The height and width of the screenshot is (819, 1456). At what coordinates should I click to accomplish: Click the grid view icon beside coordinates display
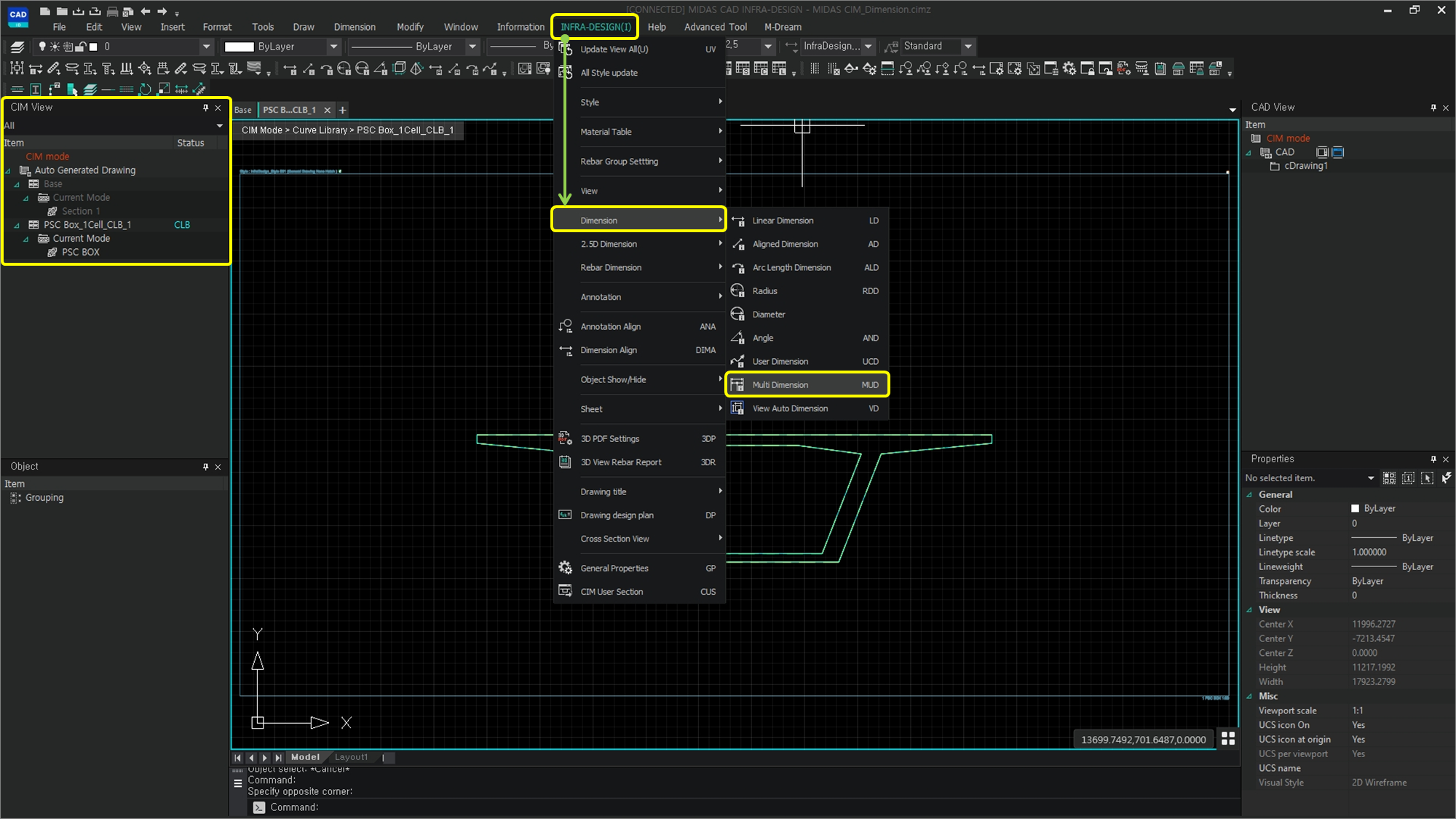coord(1228,738)
